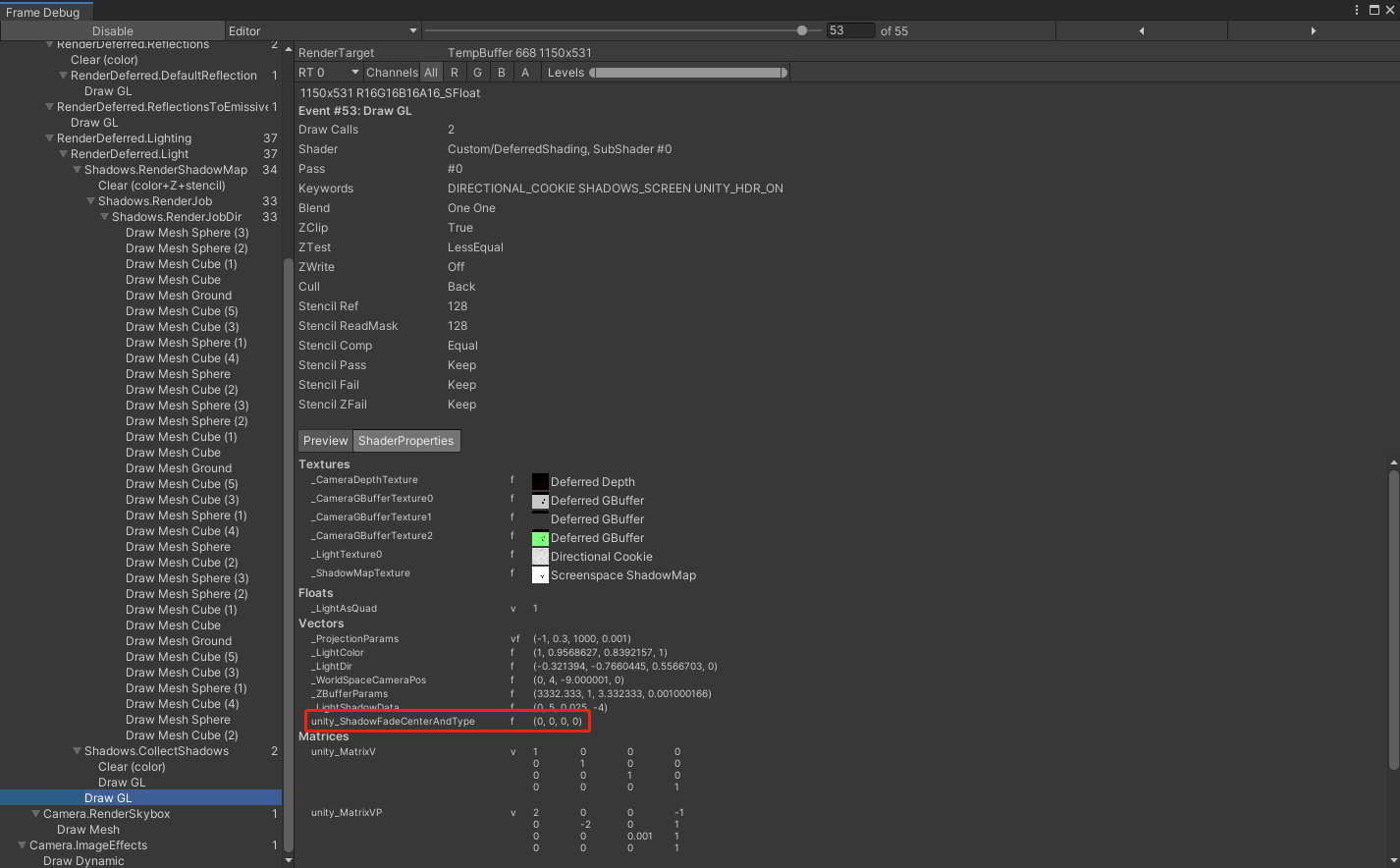
Task: Go to previous frame event arrow
Action: tap(1141, 31)
